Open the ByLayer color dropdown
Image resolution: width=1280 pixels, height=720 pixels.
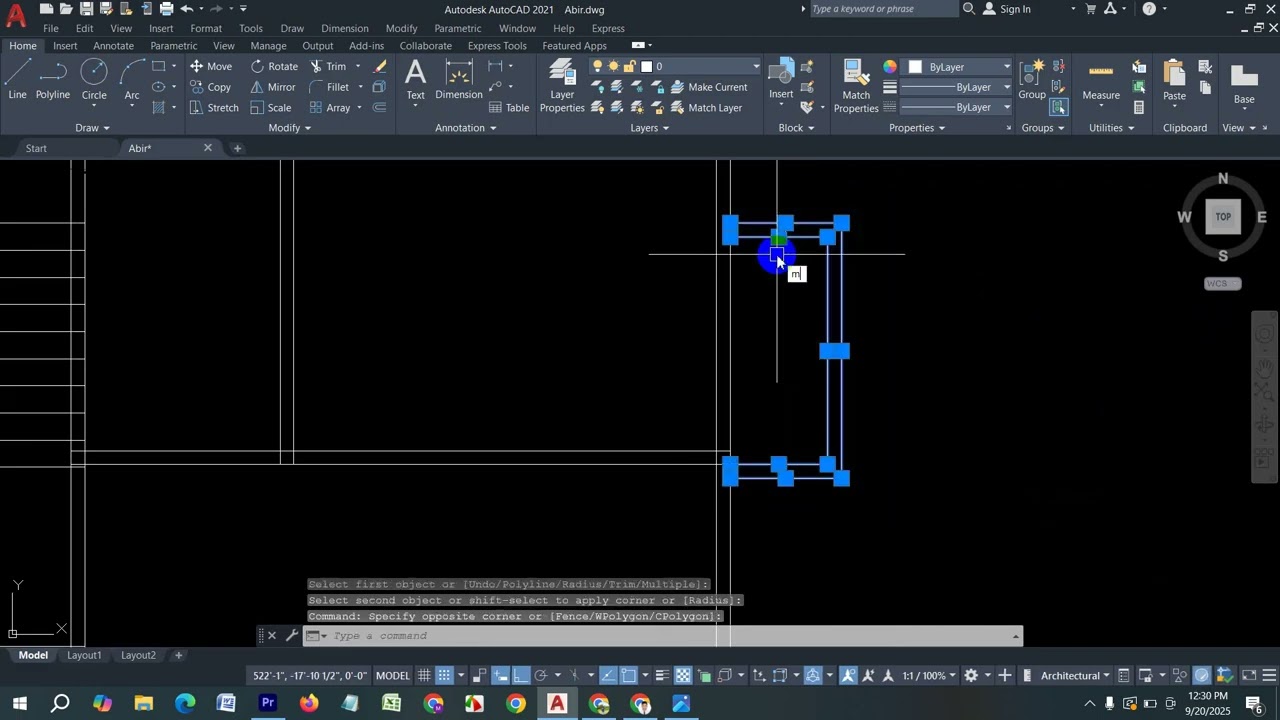[960, 67]
